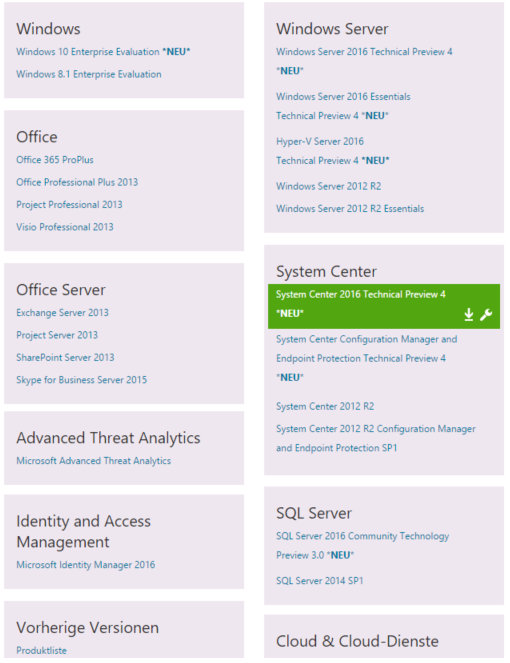Viewport: 510px width, 663px height.
Task: Click the Office Server heading
Action: [61, 290]
